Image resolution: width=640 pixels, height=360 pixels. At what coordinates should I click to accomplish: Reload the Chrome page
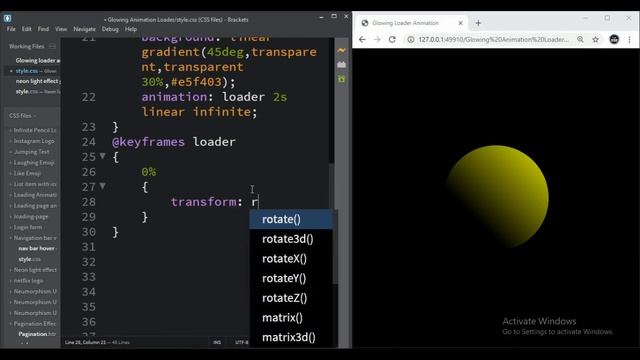[x=392, y=40]
